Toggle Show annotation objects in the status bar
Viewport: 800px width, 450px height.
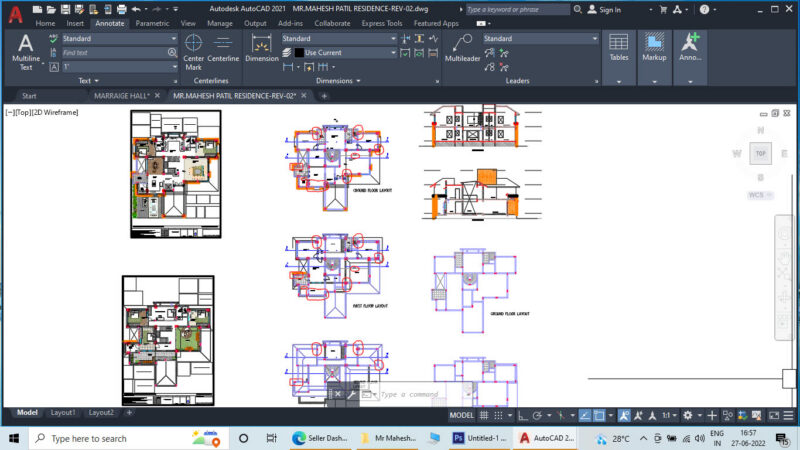coord(623,416)
